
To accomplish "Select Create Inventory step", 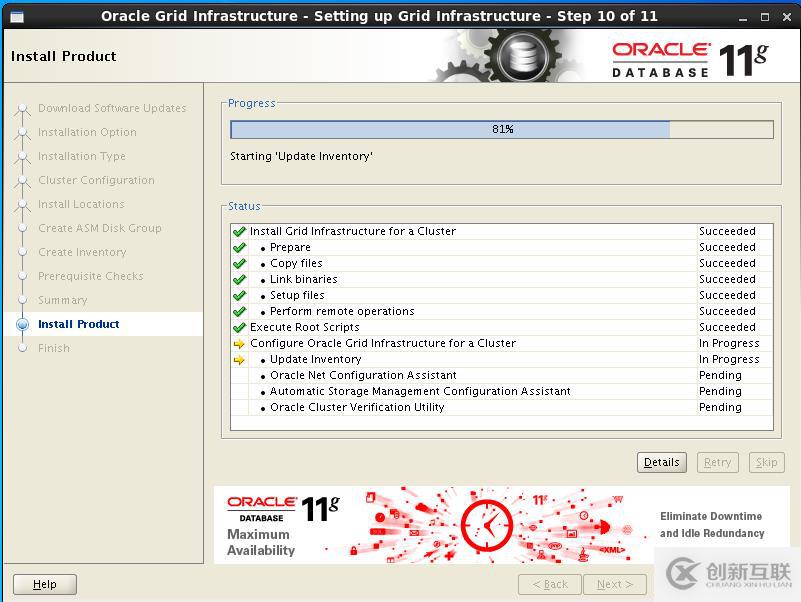I will coord(82,252).
